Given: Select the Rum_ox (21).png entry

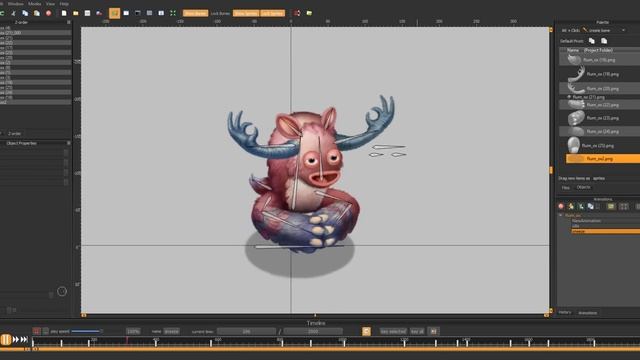Looking at the screenshot, I should coord(589,97).
